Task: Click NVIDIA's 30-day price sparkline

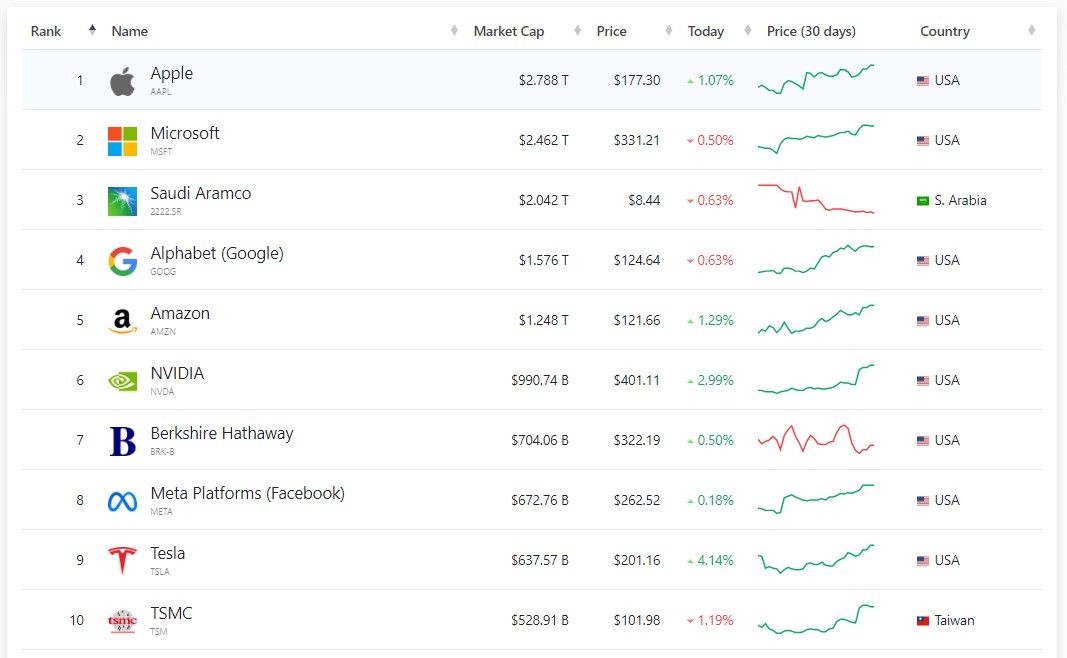Action: [x=816, y=379]
